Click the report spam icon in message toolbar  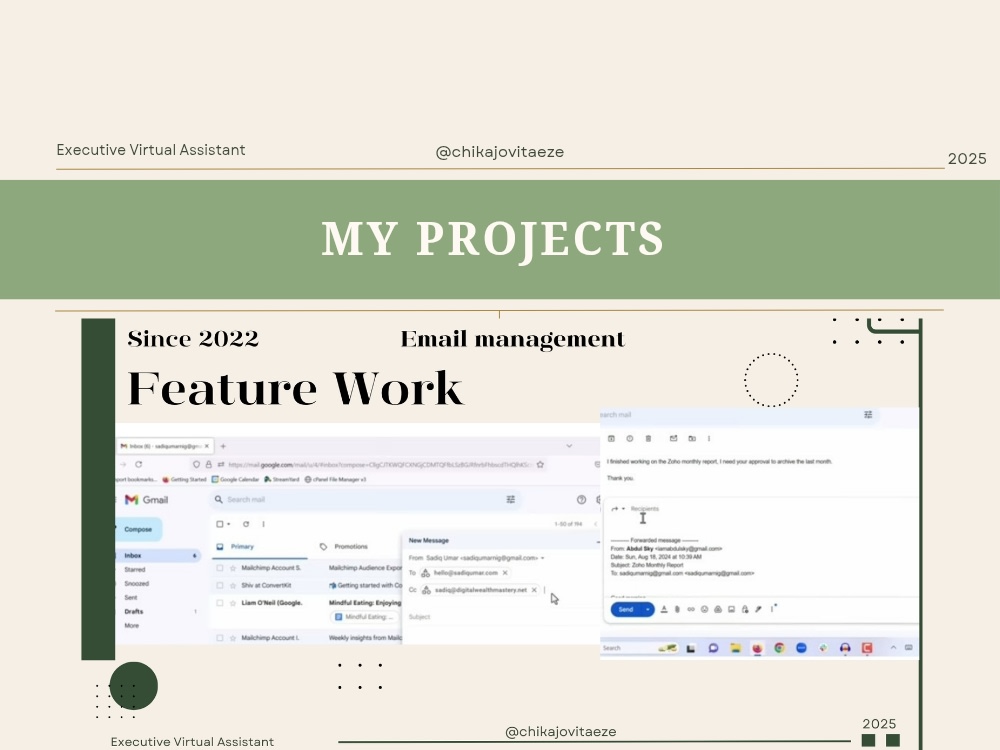pyautogui.click(x=629, y=439)
